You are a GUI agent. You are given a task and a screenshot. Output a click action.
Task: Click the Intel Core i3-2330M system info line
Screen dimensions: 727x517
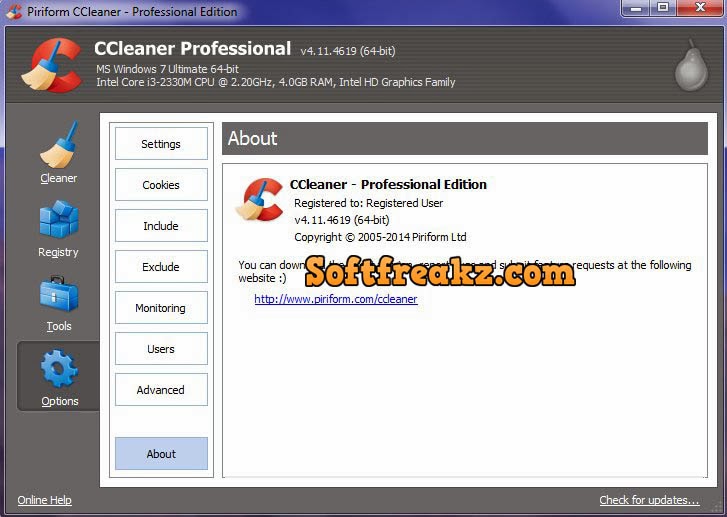276,82
